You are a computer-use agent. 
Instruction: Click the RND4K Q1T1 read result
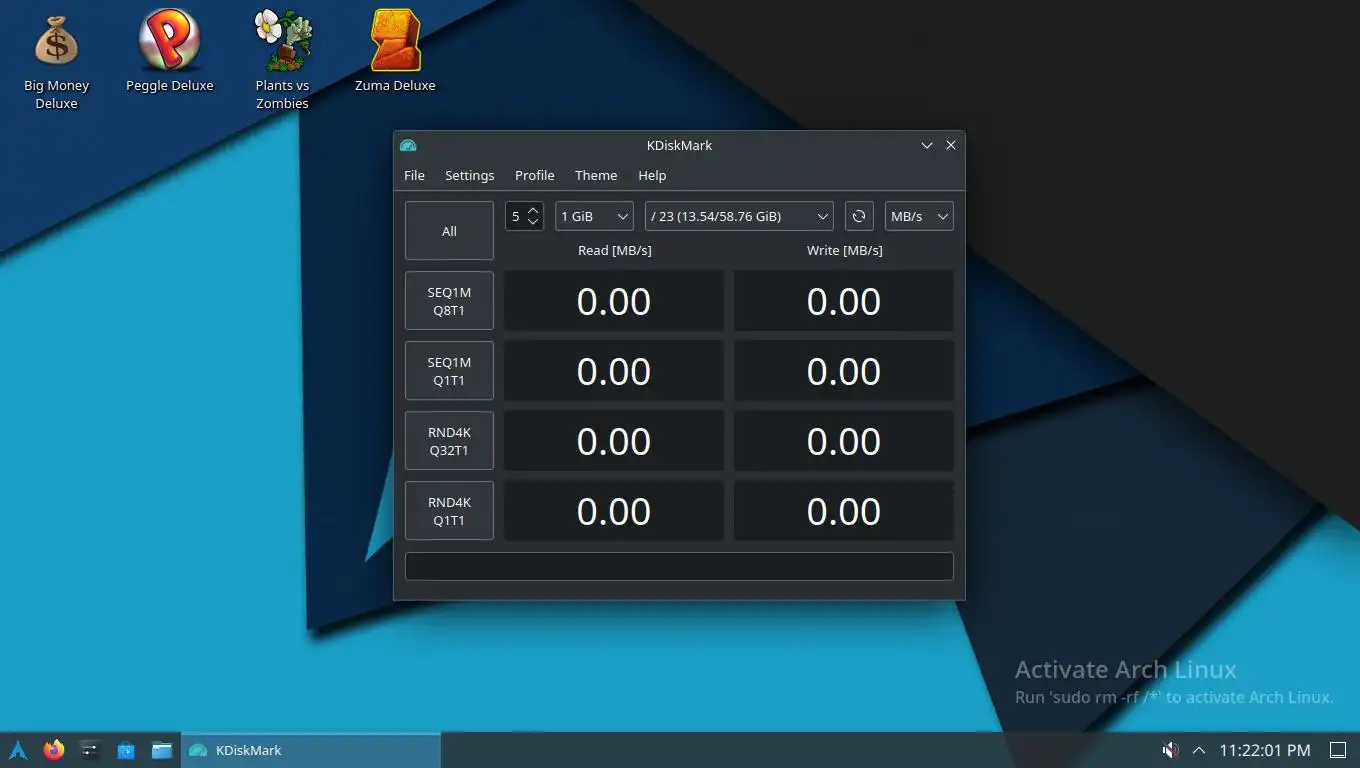(614, 511)
